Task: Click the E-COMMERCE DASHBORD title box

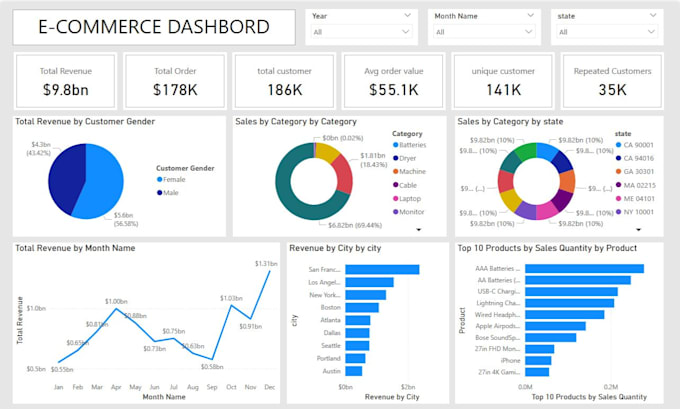Action: coord(154,27)
